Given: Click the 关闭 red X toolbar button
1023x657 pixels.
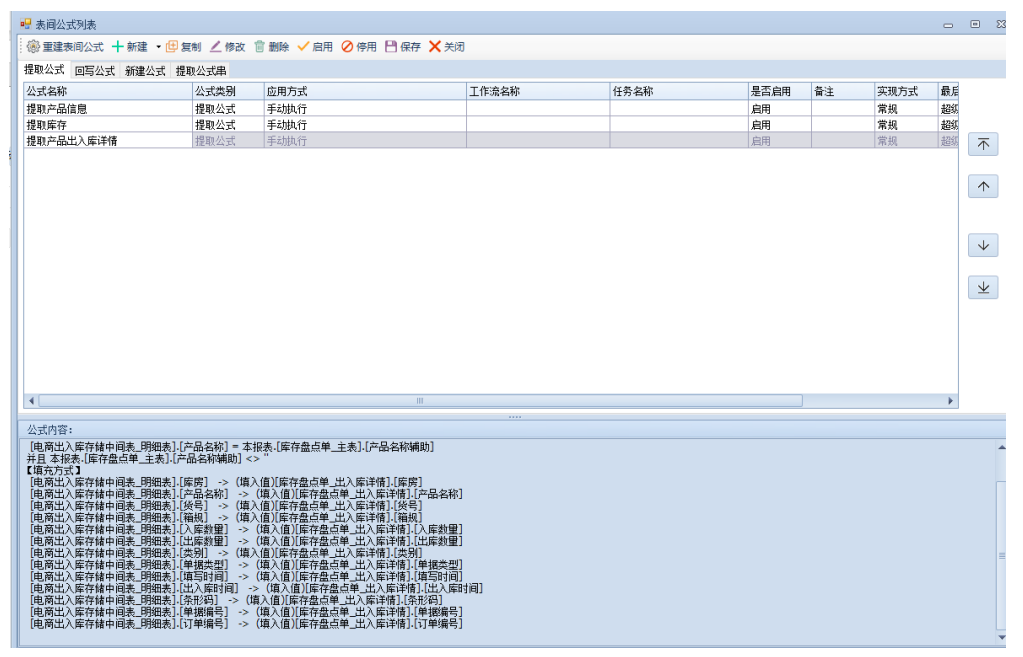Looking at the screenshot, I should click(x=446, y=47).
